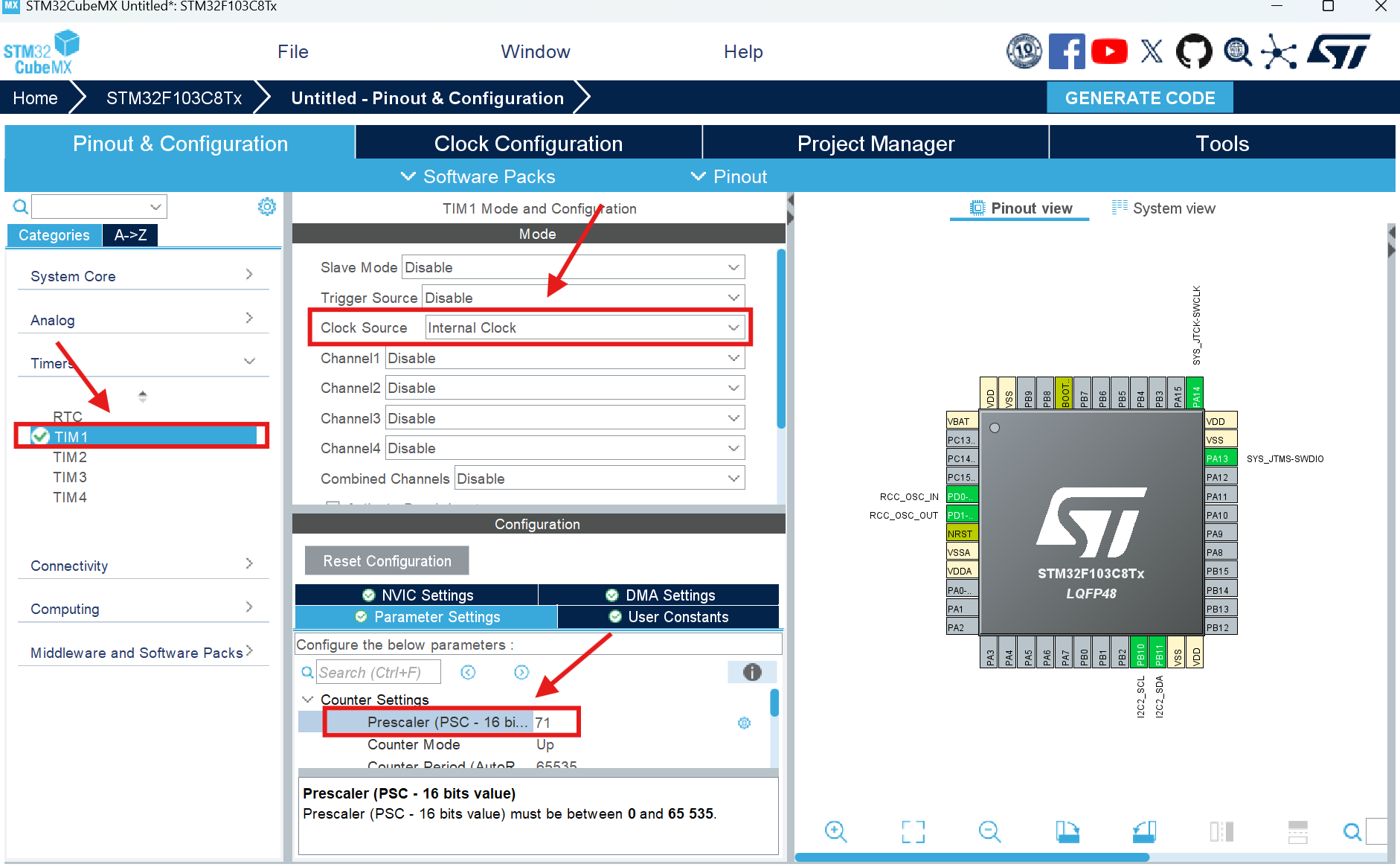The height and width of the screenshot is (867, 1400).
Task: Click the STM32F103C8Tx breadcrumb
Action: point(174,97)
